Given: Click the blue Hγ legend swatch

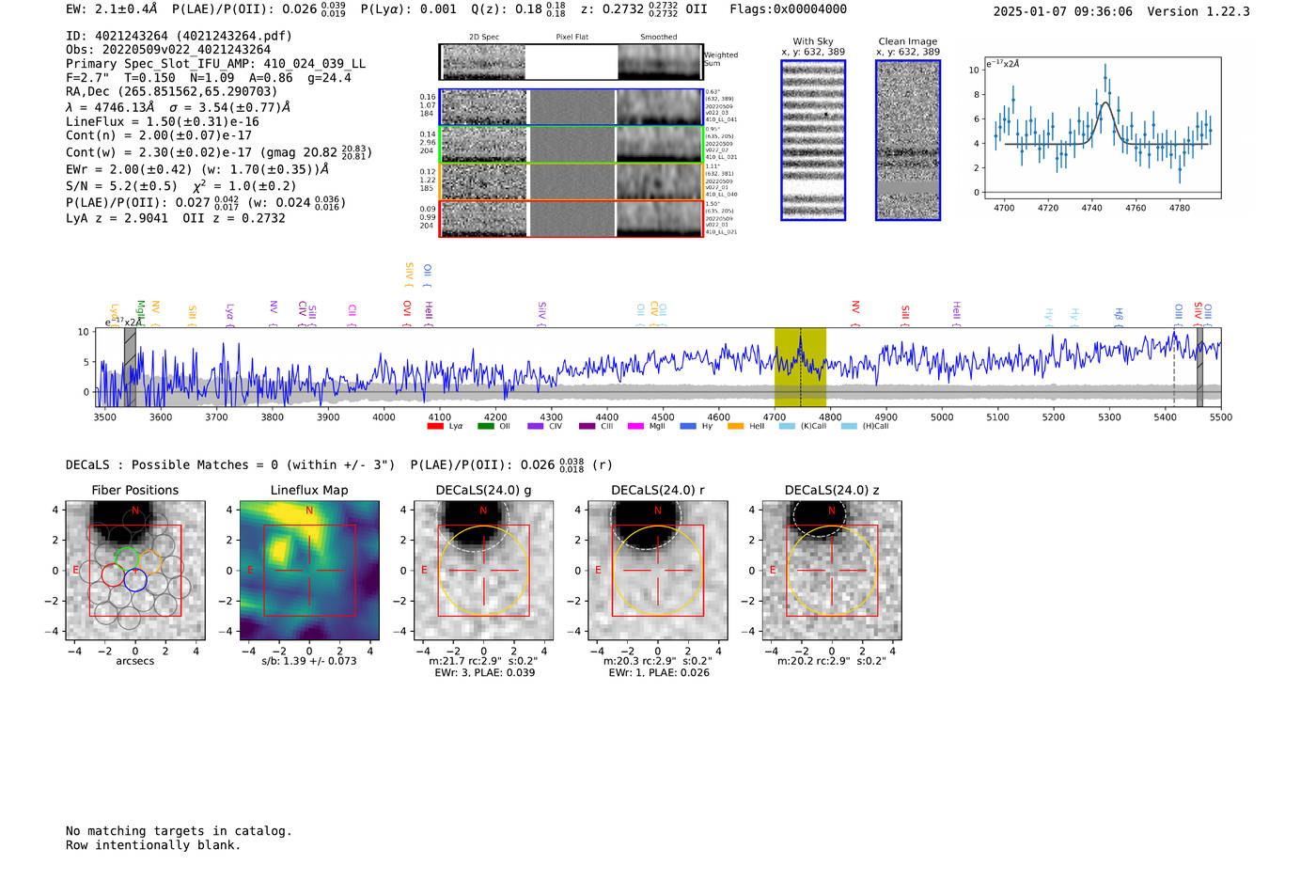Looking at the screenshot, I should coord(688,426).
